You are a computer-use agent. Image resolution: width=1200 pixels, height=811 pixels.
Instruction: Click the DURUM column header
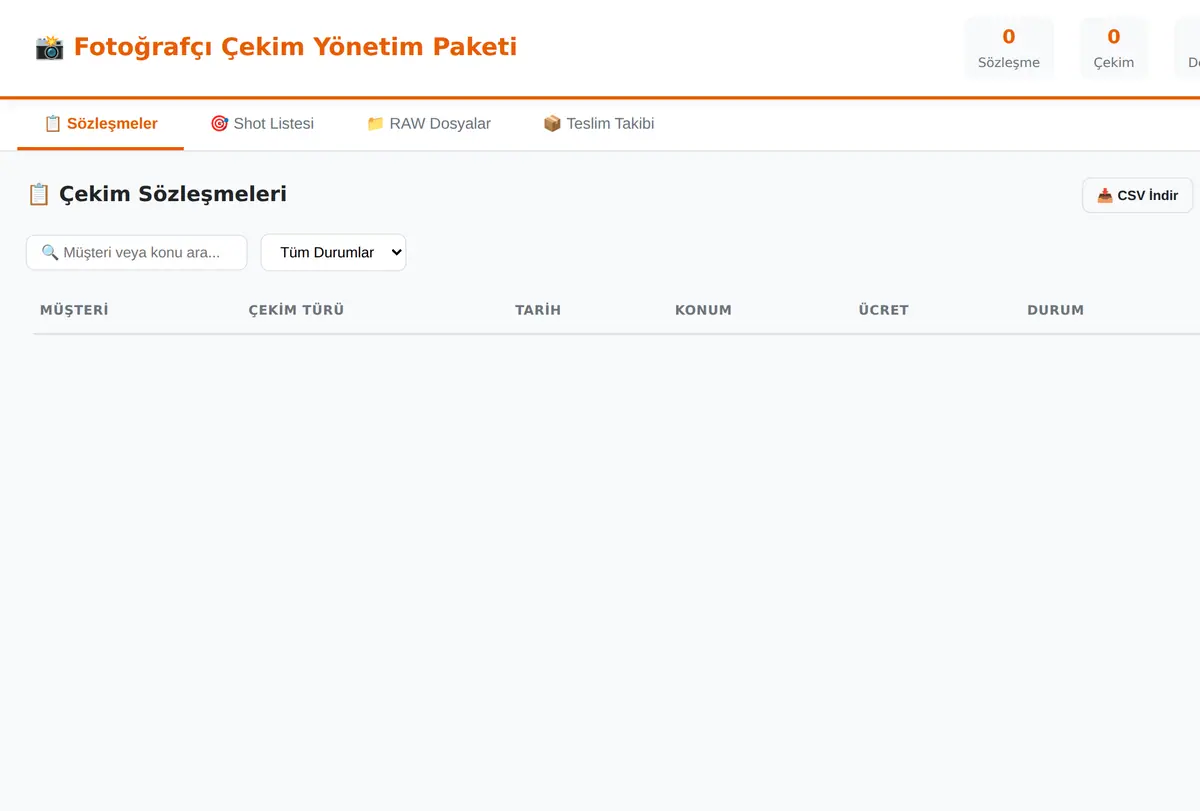coord(1055,310)
